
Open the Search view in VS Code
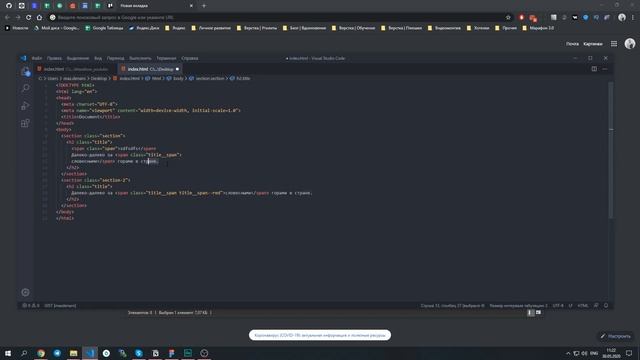click(x=25, y=88)
